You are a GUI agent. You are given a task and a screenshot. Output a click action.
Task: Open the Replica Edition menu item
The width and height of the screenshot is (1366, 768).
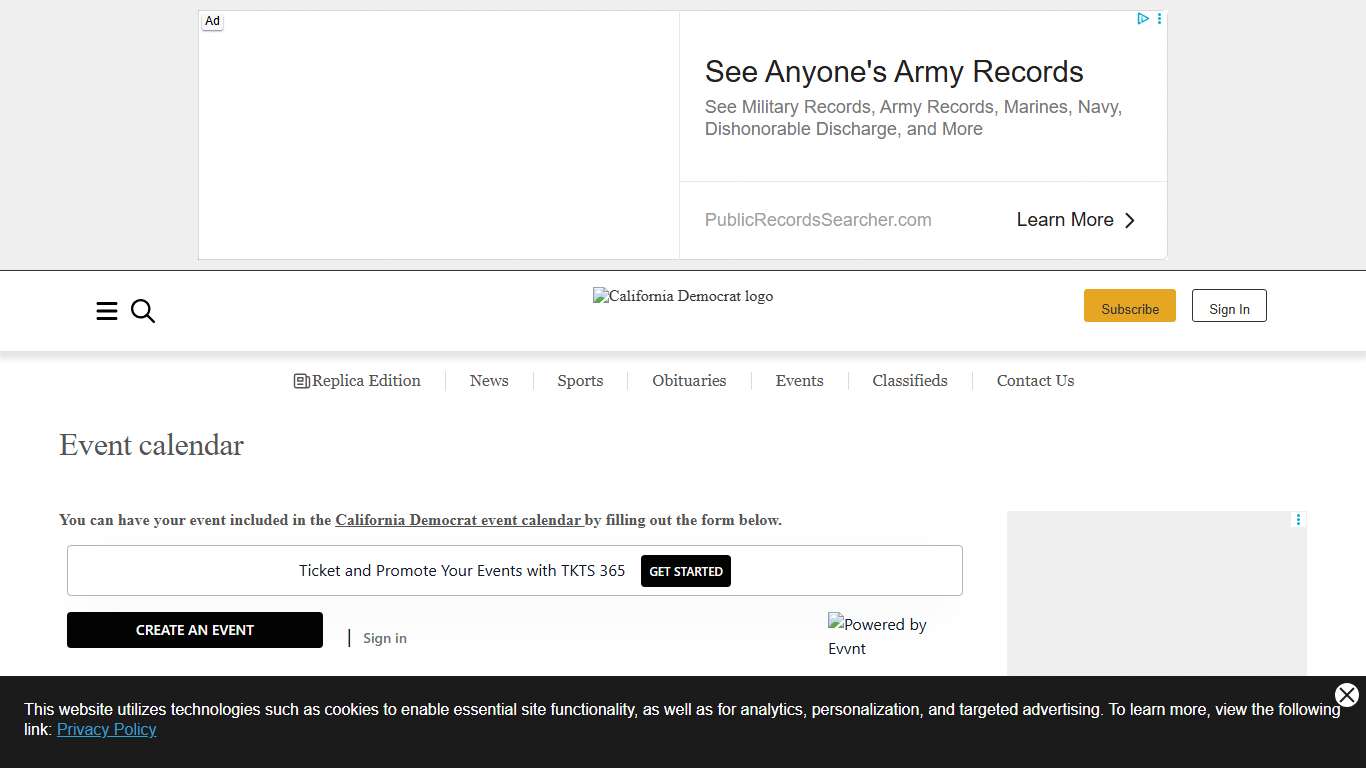click(357, 381)
